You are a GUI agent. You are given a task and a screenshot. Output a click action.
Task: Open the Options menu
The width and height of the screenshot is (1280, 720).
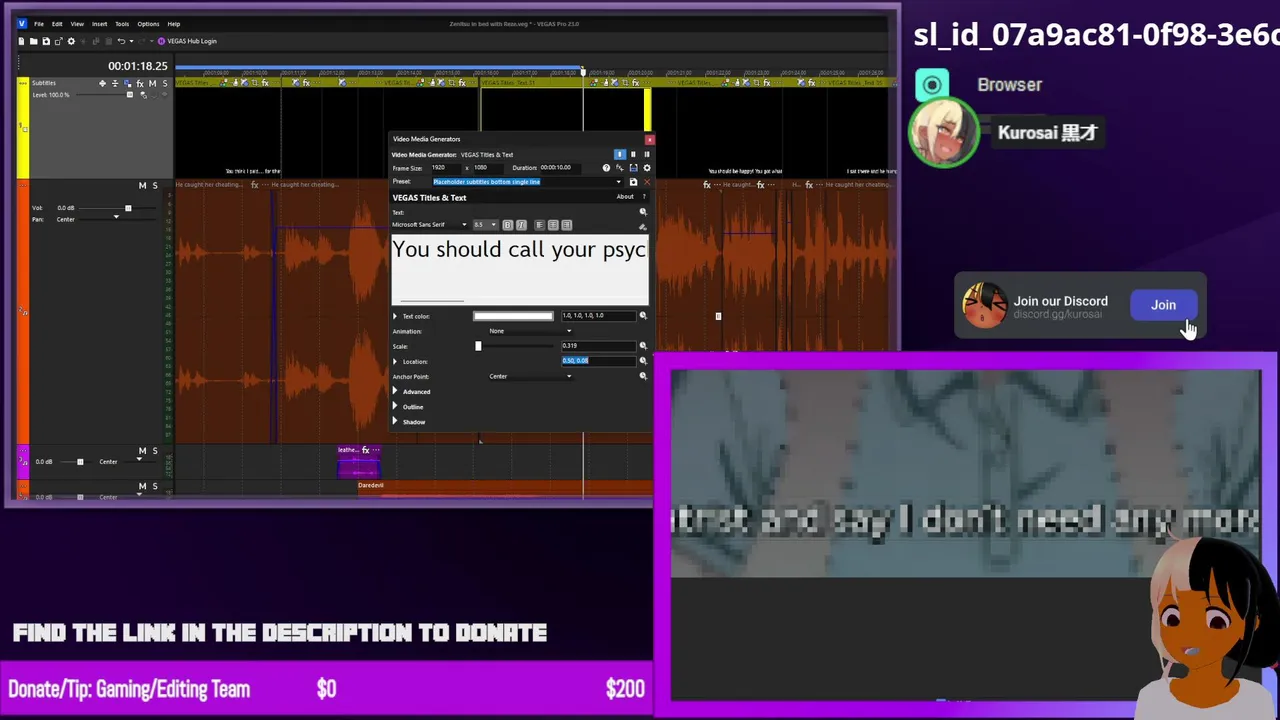[148, 24]
